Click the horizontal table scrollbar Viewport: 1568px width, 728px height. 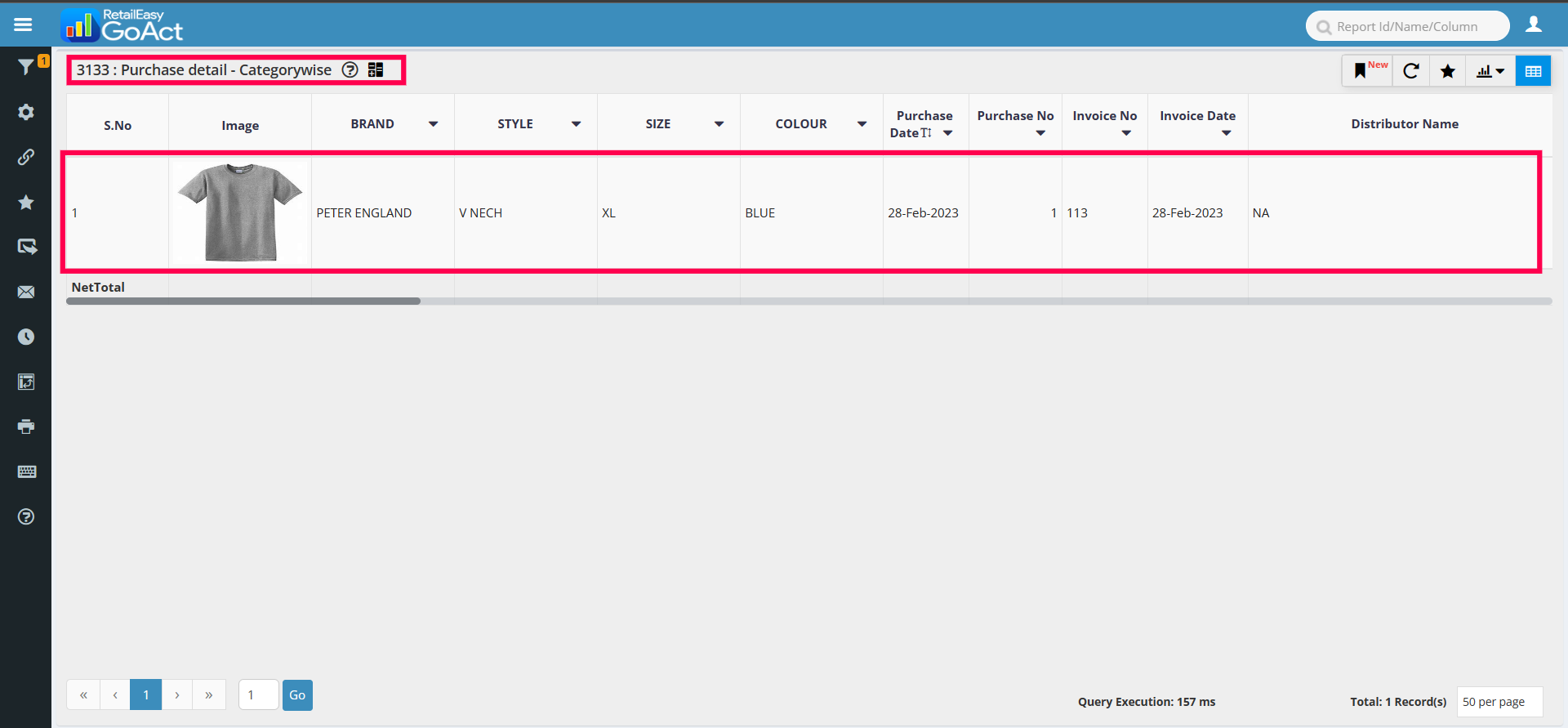243,301
